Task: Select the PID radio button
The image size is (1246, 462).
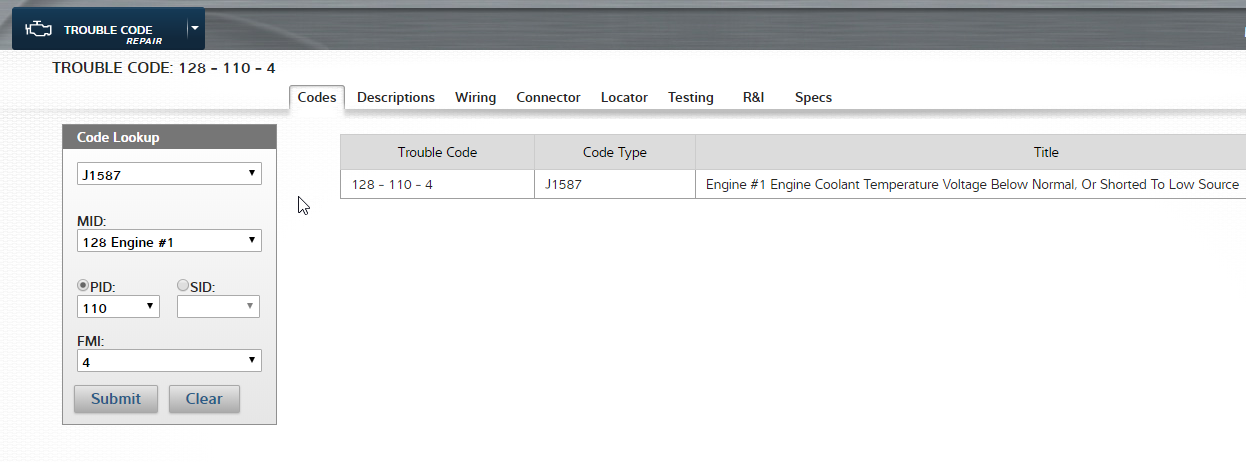Action: click(x=83, y=286)
